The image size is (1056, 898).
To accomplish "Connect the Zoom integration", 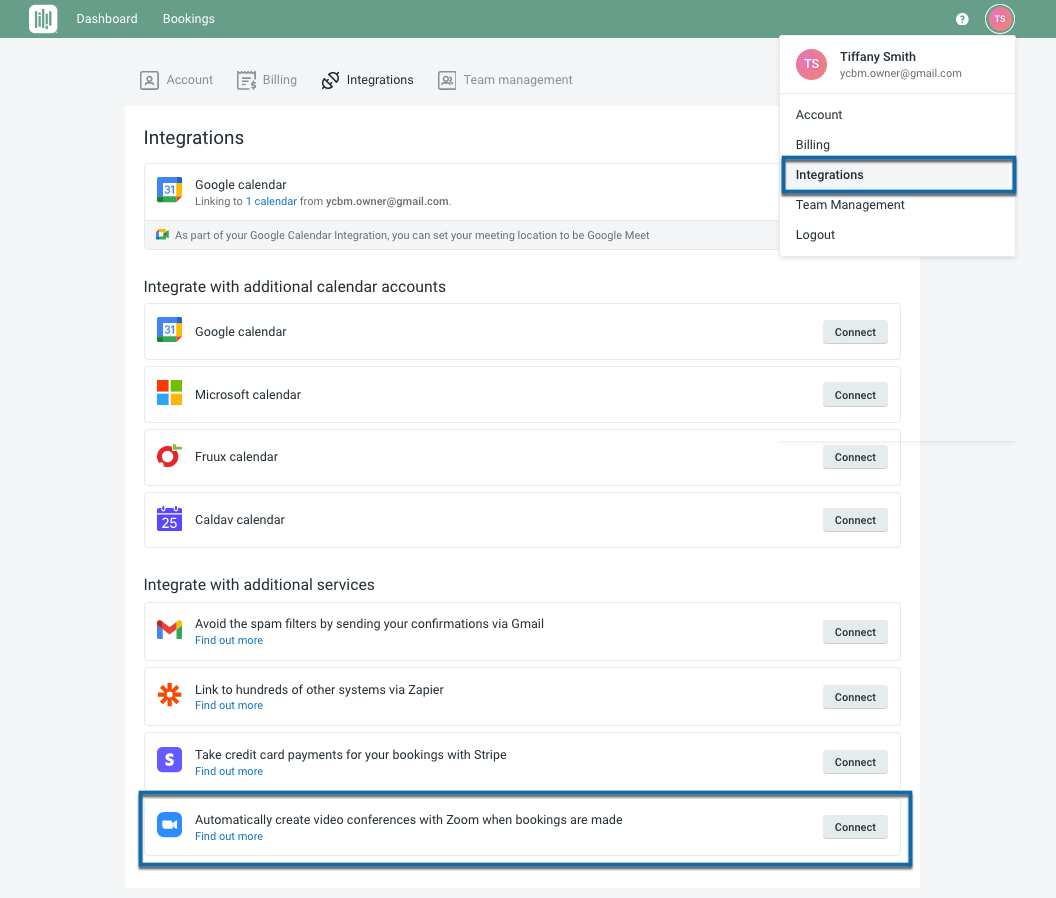I will (x=855, y=827).
